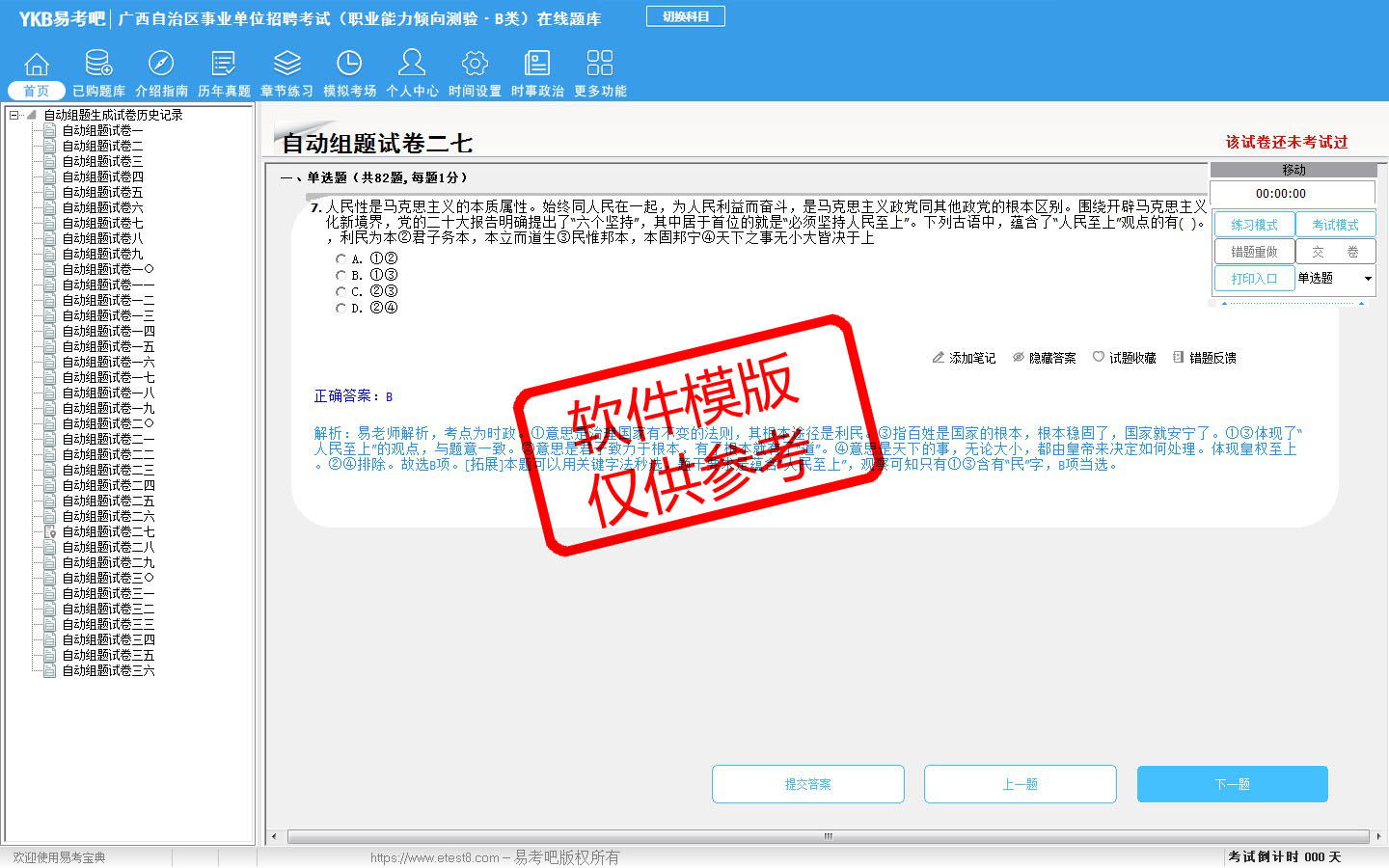The image size is (1389, 868).
Task: Switch to 练习模式 practice mode
Action: click(x=1254, y=225)
